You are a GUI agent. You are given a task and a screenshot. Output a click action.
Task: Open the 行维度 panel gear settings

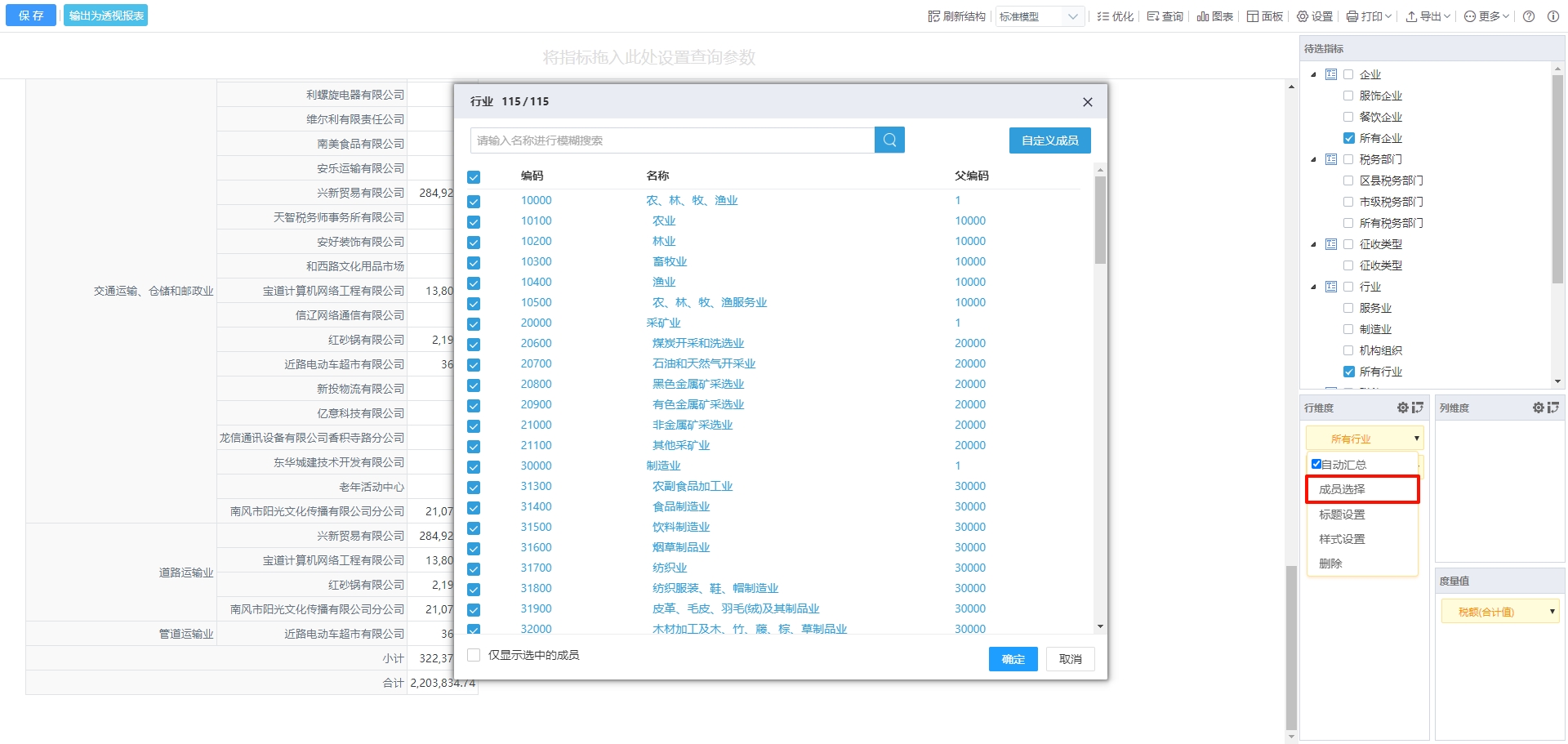pos(1402,408)
